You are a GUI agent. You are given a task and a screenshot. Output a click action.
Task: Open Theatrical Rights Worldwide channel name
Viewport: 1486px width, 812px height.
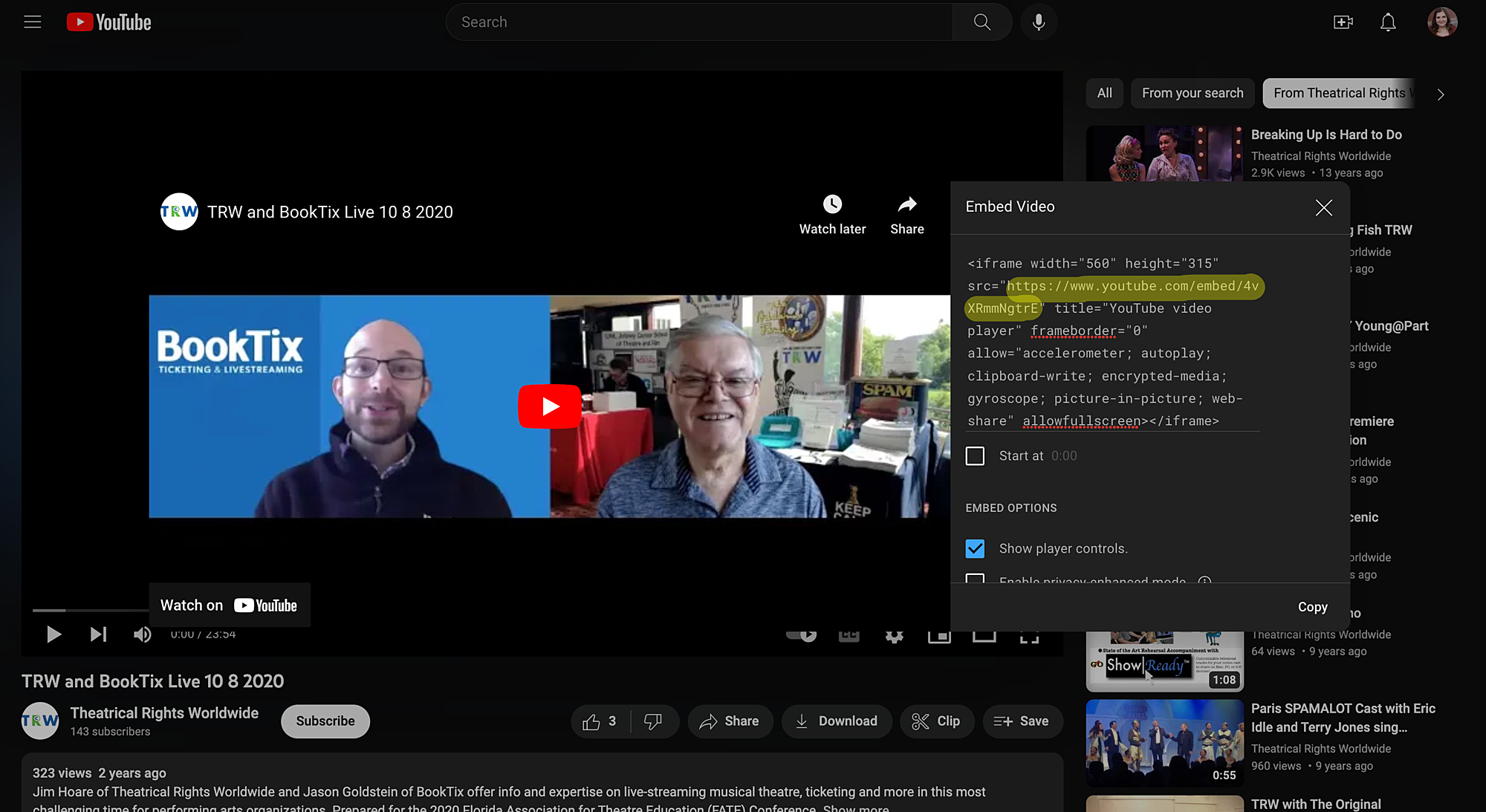pyautogui.click(x=164, y=713)
